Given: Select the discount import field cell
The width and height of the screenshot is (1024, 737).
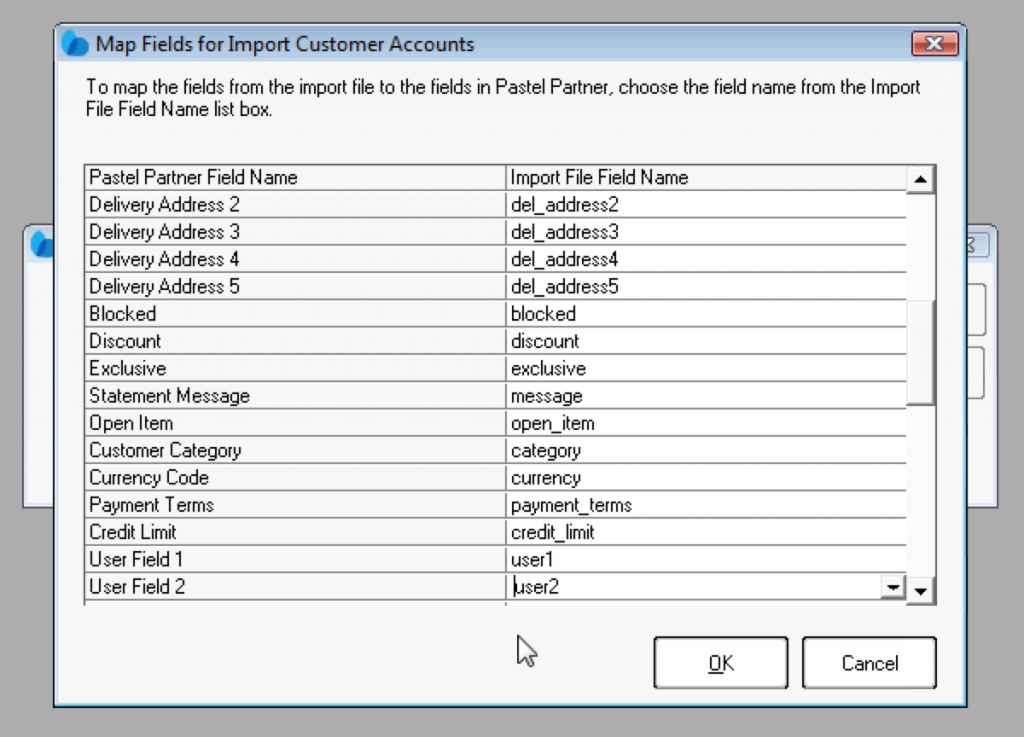Looking at the screenshot, I should click(x=706, y=341).
